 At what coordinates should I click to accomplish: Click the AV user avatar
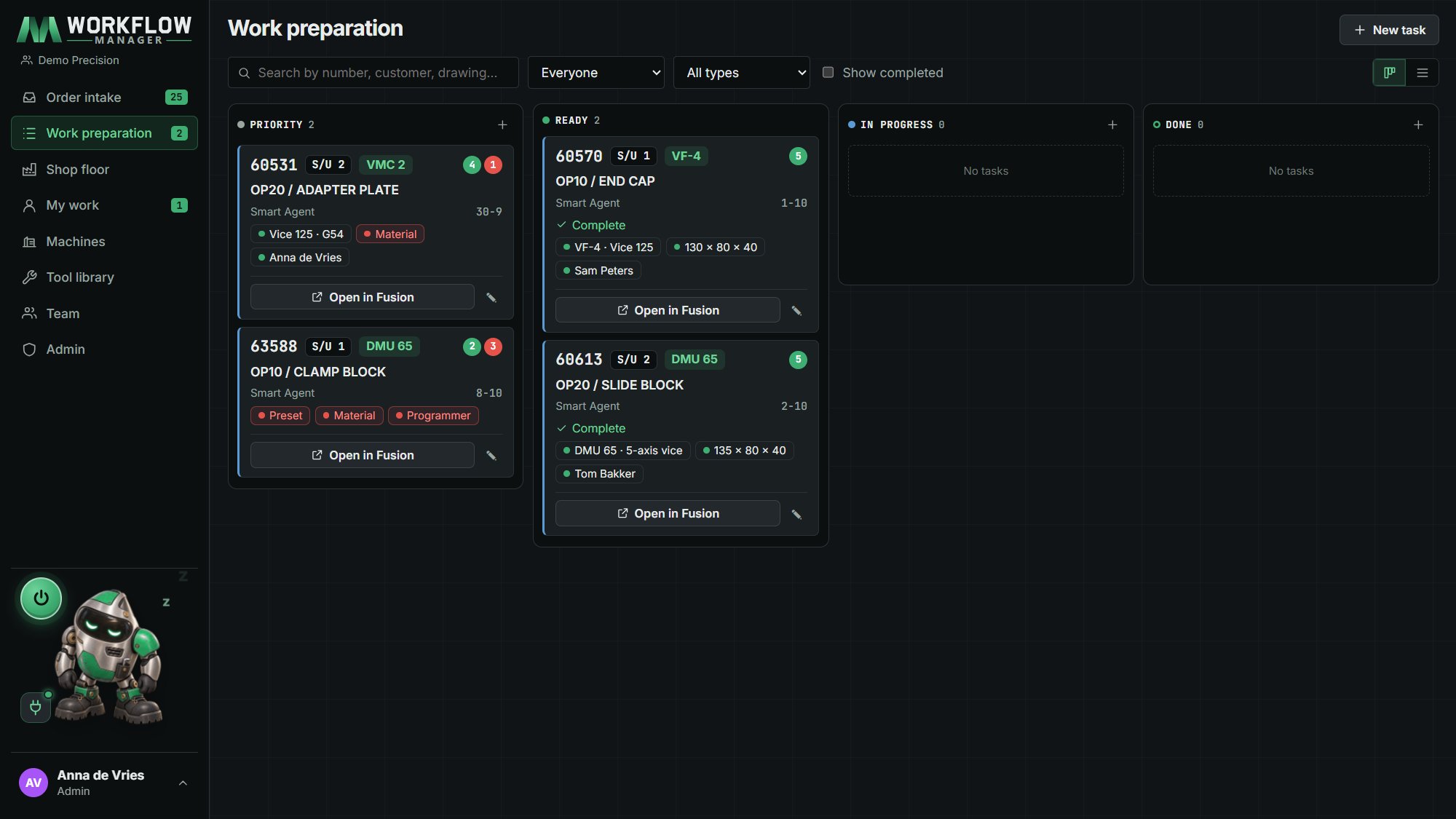[x=33, y=783]
